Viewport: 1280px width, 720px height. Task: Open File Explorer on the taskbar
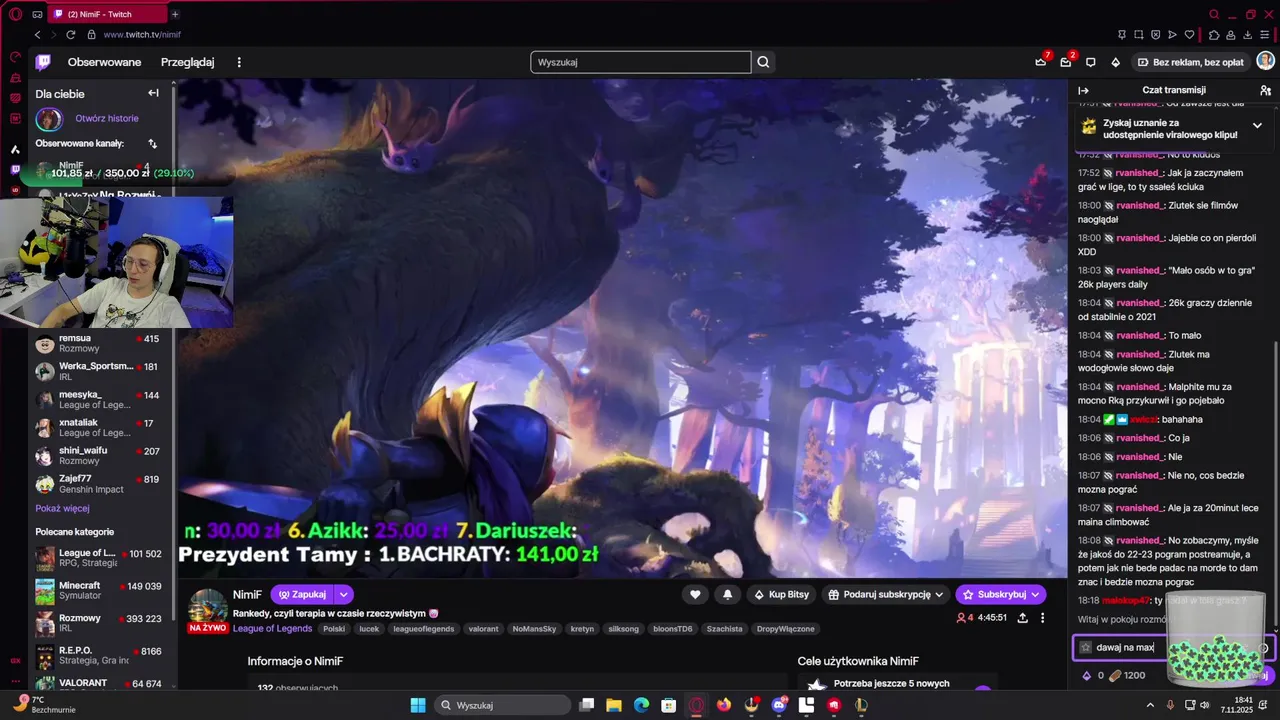[614, 705]
